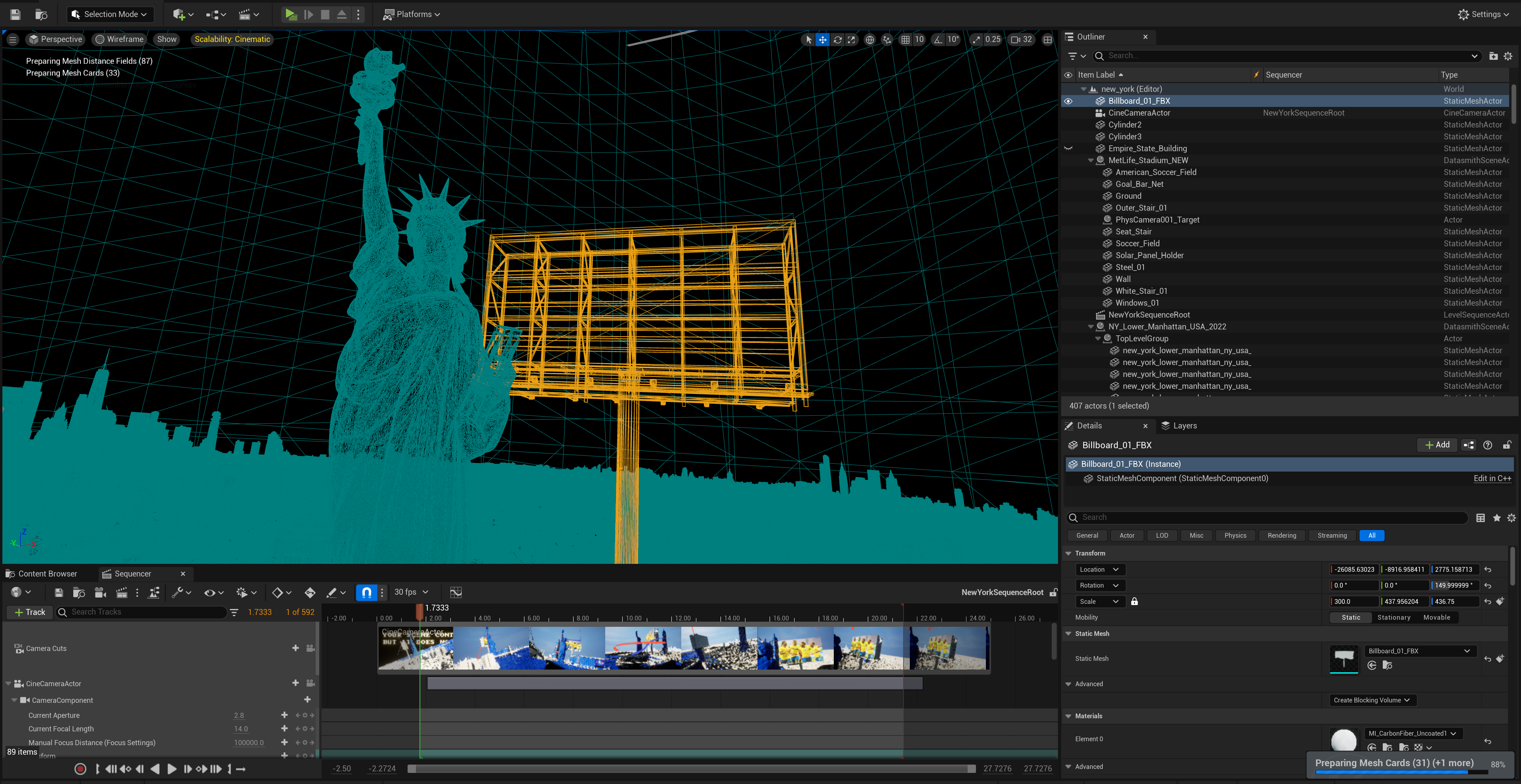Set Mobility to Stationary
This screenshot has height=784, width=1521.
1393,618
